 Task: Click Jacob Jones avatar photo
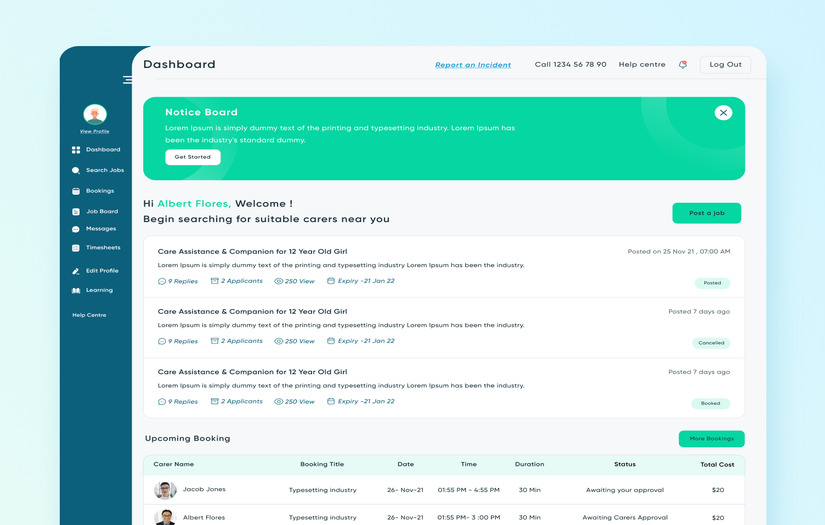[x=165, y=490]
